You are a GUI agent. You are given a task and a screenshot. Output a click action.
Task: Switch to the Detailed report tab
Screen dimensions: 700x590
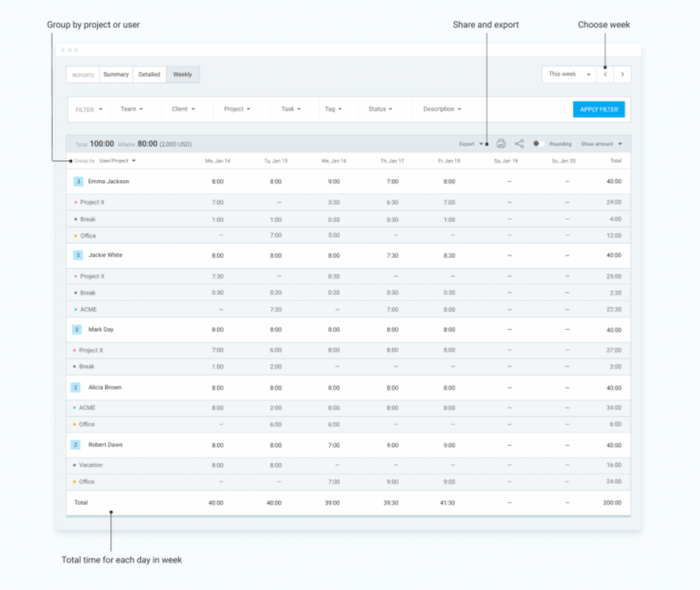click(x=149, y=75)
